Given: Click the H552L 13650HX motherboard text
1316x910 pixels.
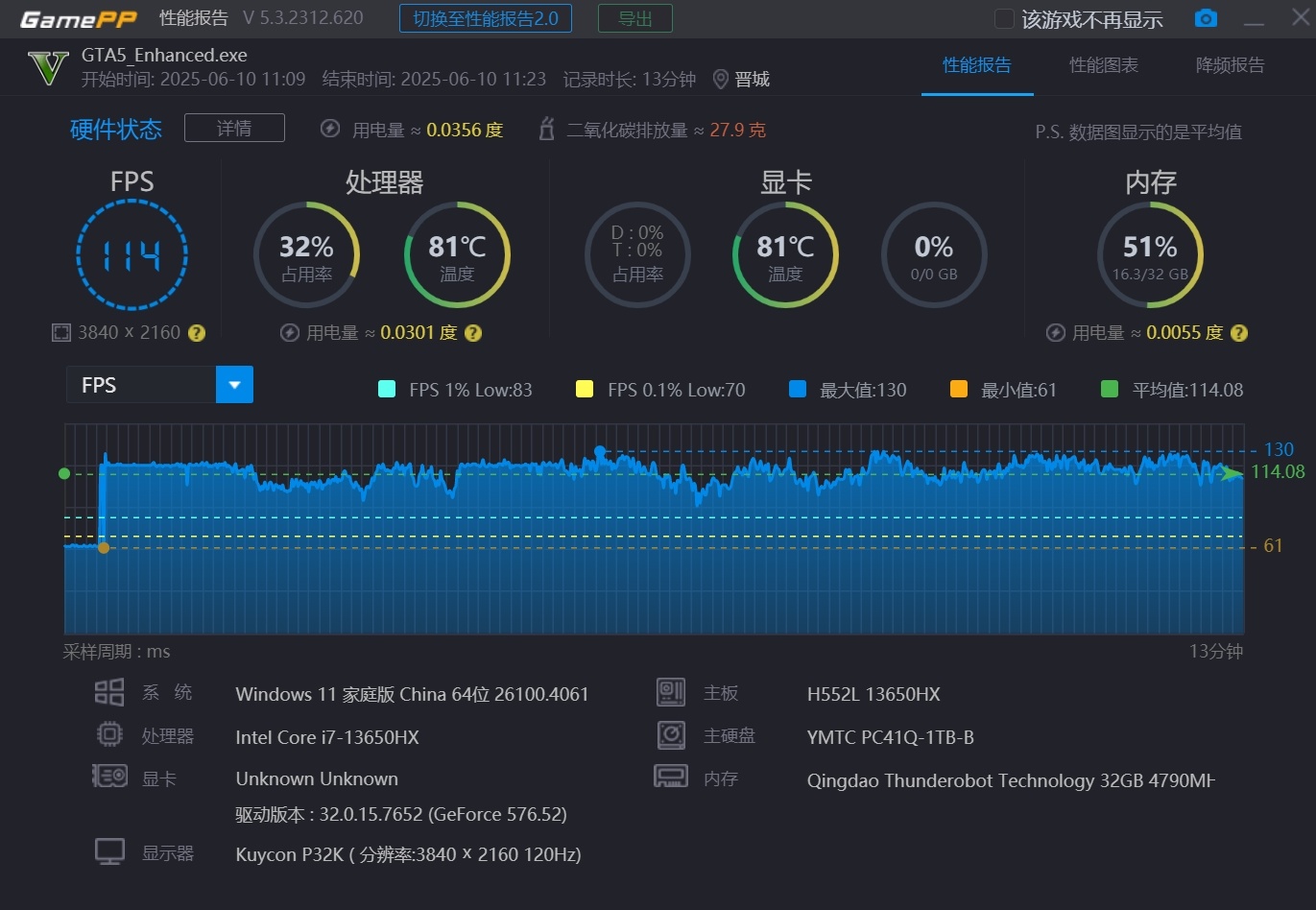Looking at the screenshot, I should (873, 694).
